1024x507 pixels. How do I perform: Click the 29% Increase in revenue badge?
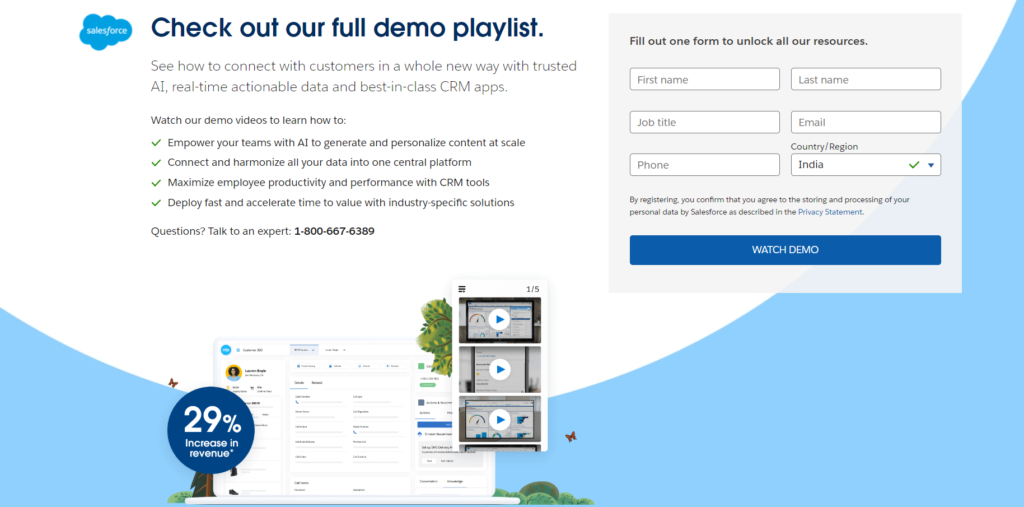[x=211, y=430]
